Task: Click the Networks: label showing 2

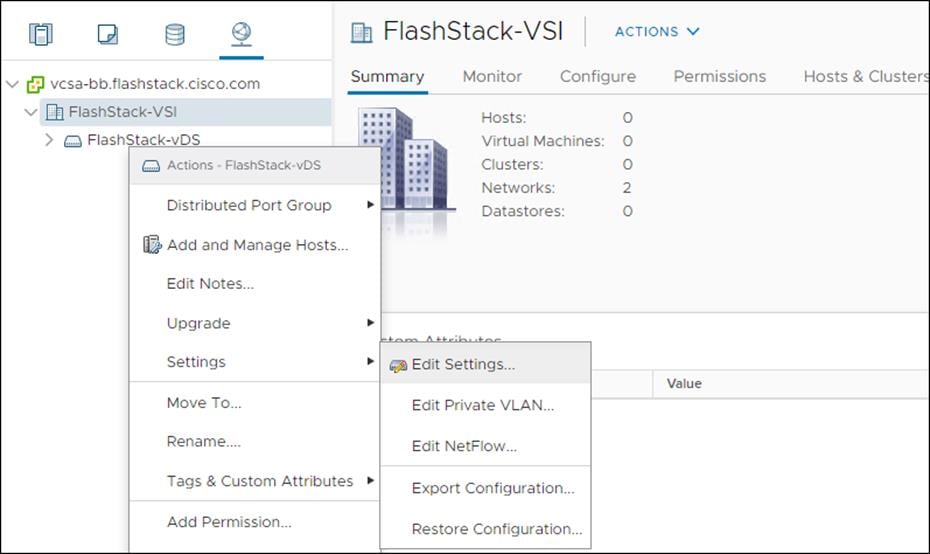Action: pos(518,188)
